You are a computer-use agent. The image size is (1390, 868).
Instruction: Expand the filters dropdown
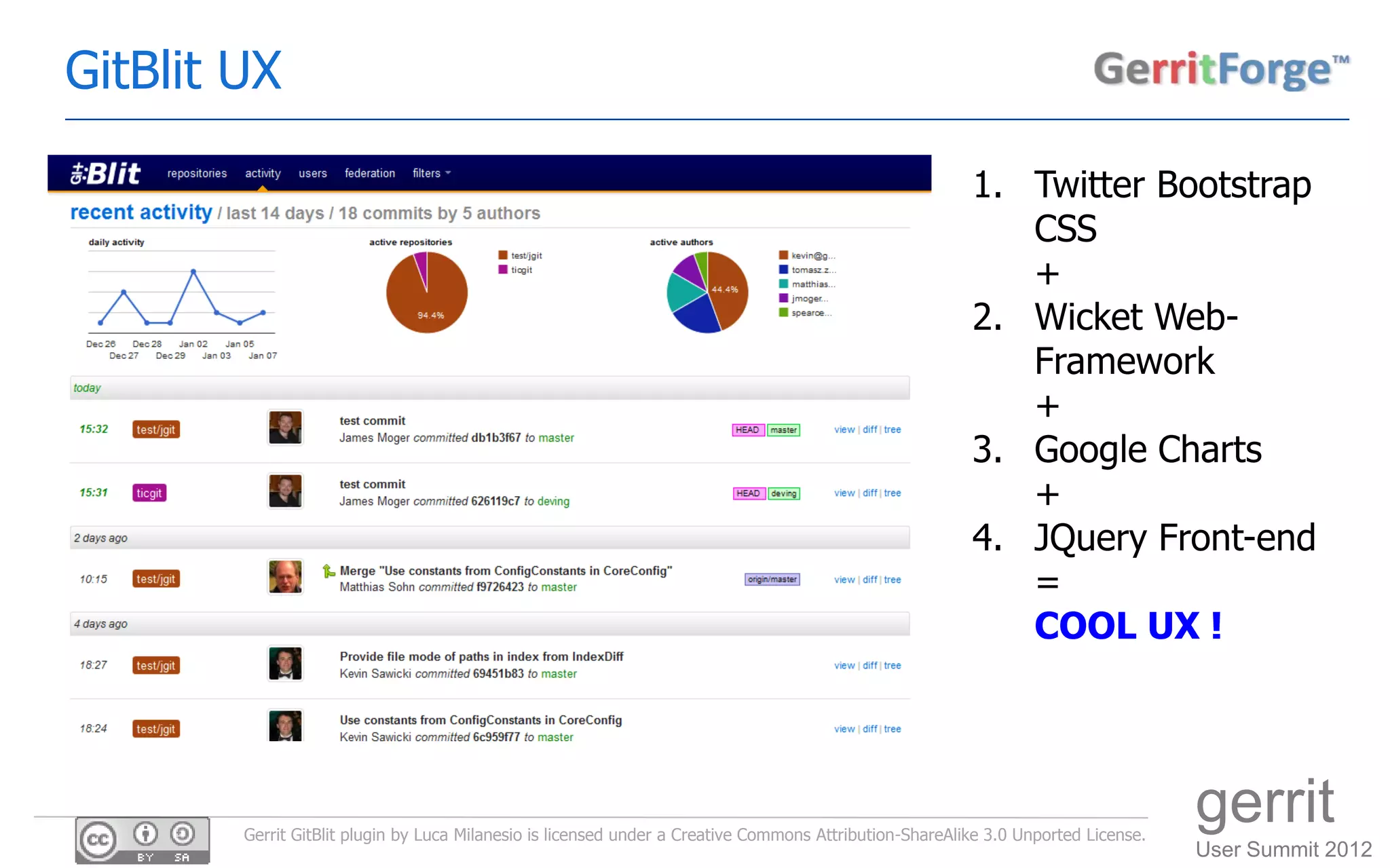pos(432,173)
